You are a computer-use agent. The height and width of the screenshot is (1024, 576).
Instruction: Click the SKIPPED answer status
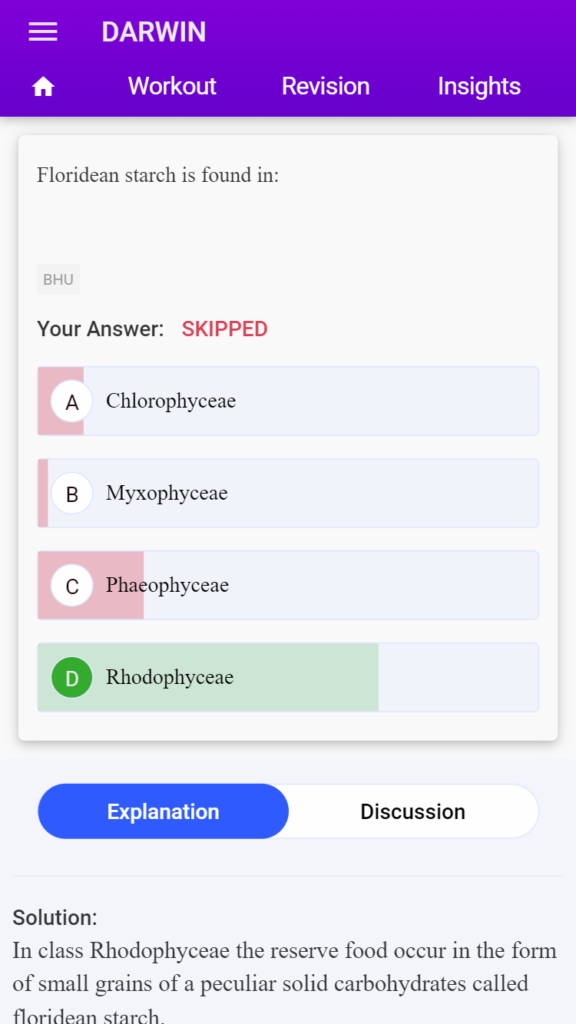[225, 329]
